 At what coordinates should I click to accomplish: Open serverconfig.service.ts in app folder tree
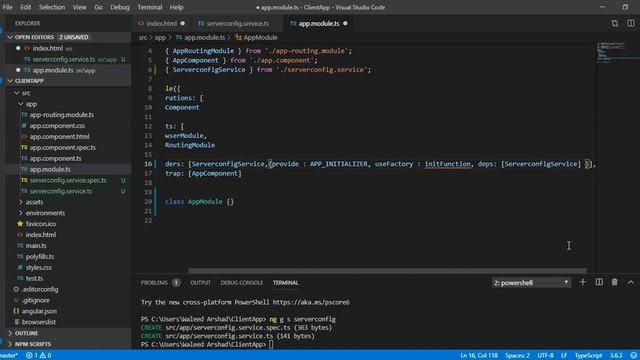tap(60, 191)
